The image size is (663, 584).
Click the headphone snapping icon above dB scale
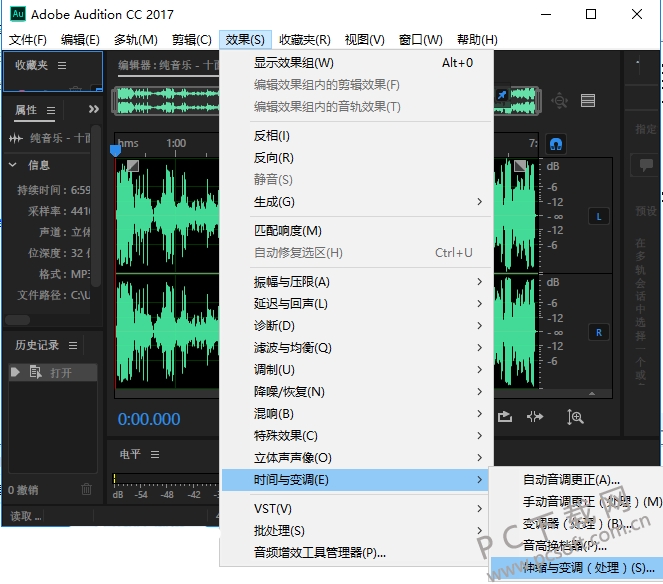tap(555, 143)
